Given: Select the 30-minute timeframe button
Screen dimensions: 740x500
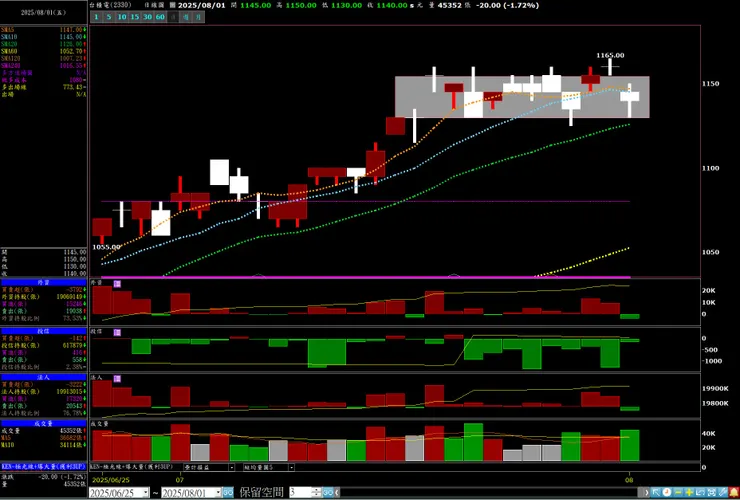Looking at the screenshot, I should [147, 17].
